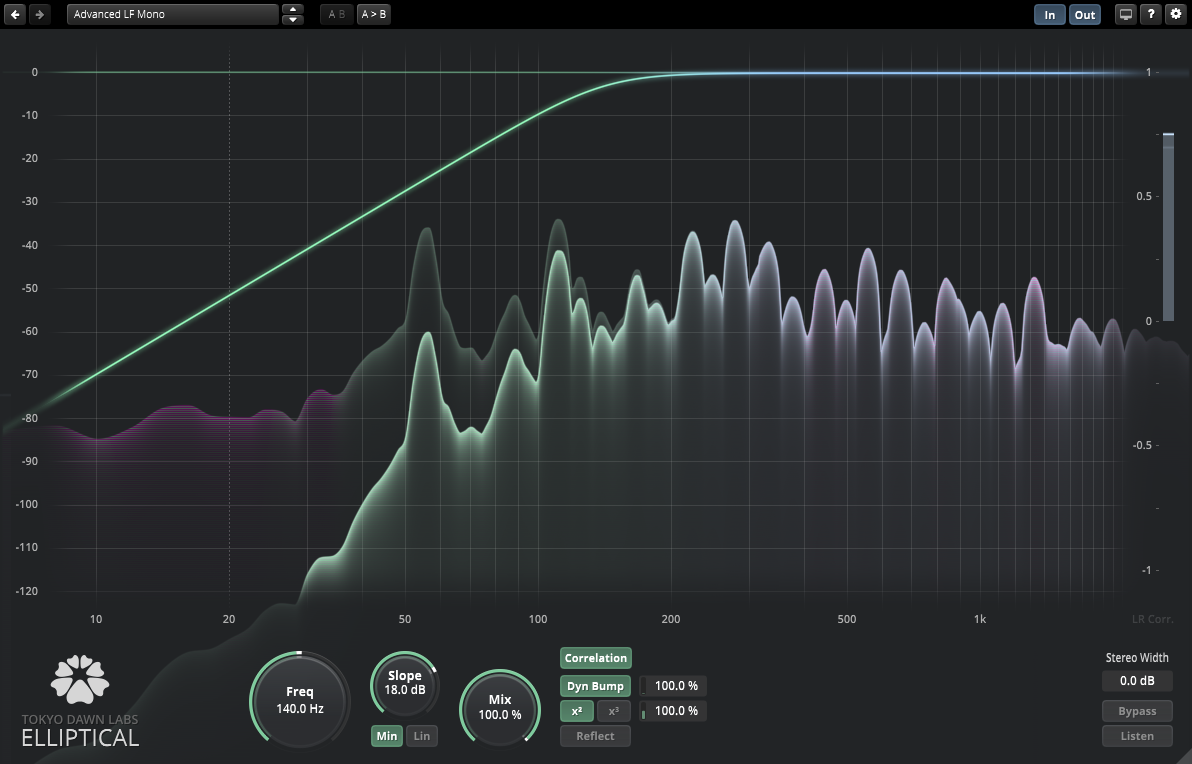The height and width of the screenshot is (764, 1192).
Task: Click the Freq knob at 140.0 Hz
Action: (300, 700)
